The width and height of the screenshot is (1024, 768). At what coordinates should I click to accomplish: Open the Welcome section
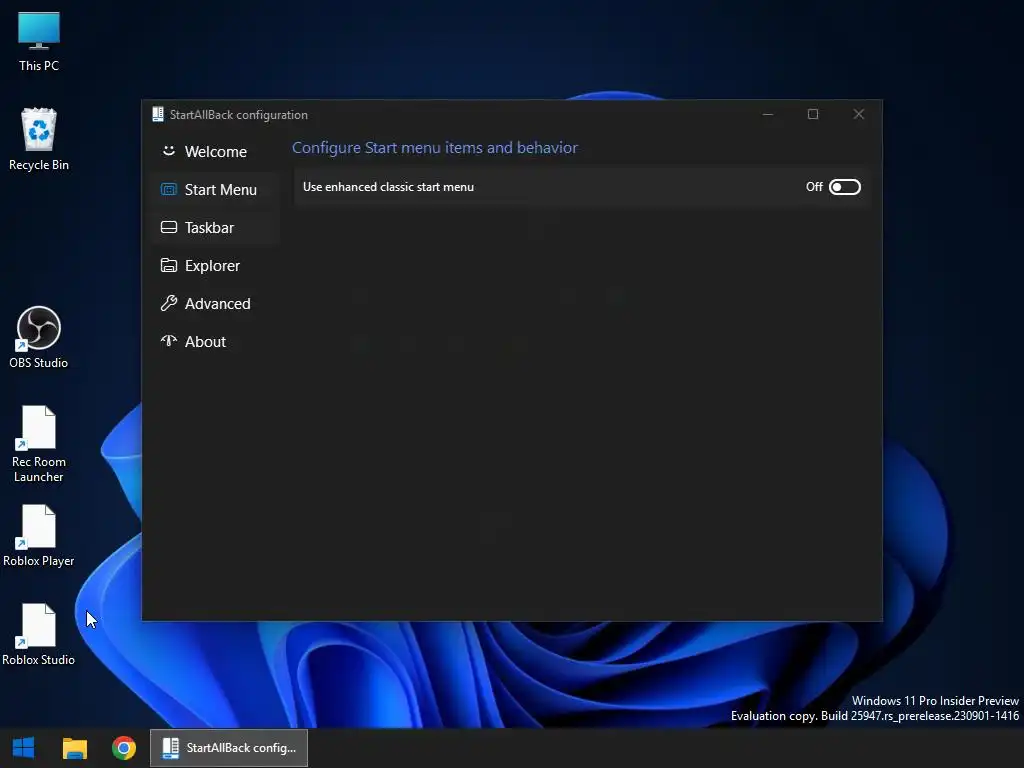click(x=215, y=152)
